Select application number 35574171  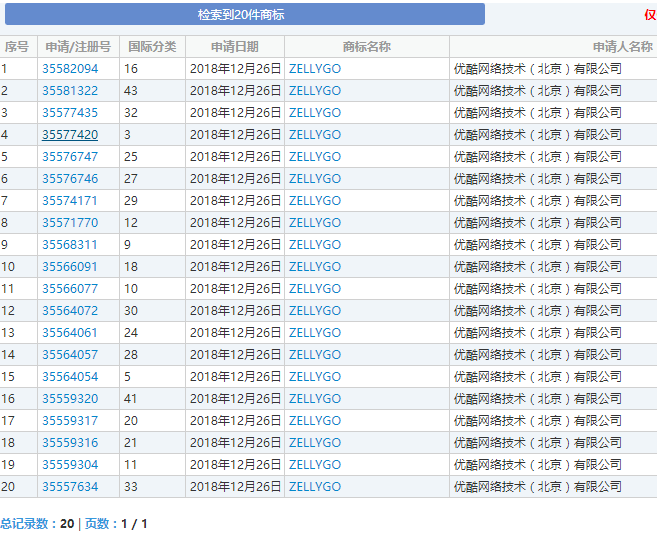(x=70, y=201)
